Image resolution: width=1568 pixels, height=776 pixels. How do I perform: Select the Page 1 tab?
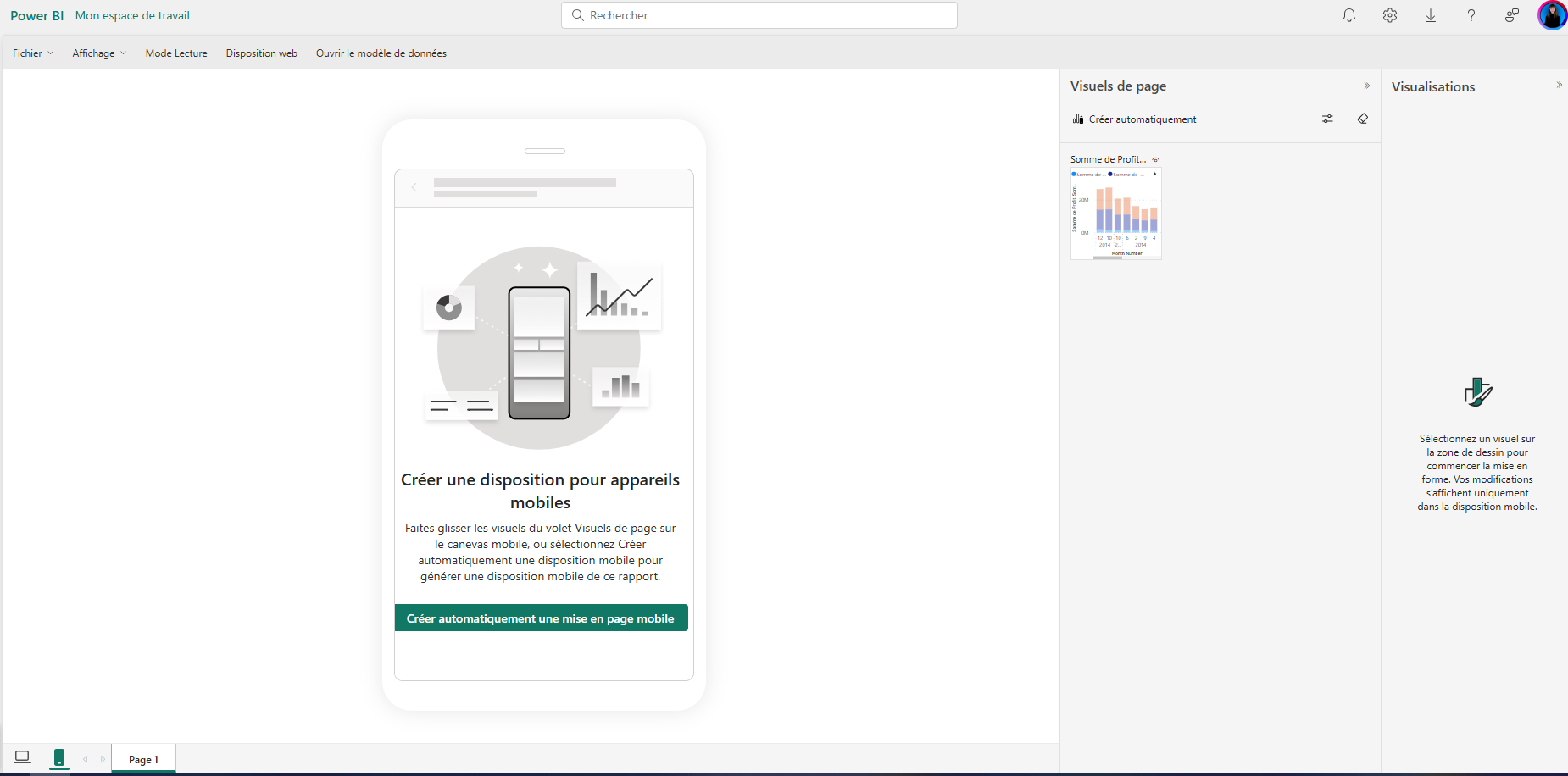143,759
